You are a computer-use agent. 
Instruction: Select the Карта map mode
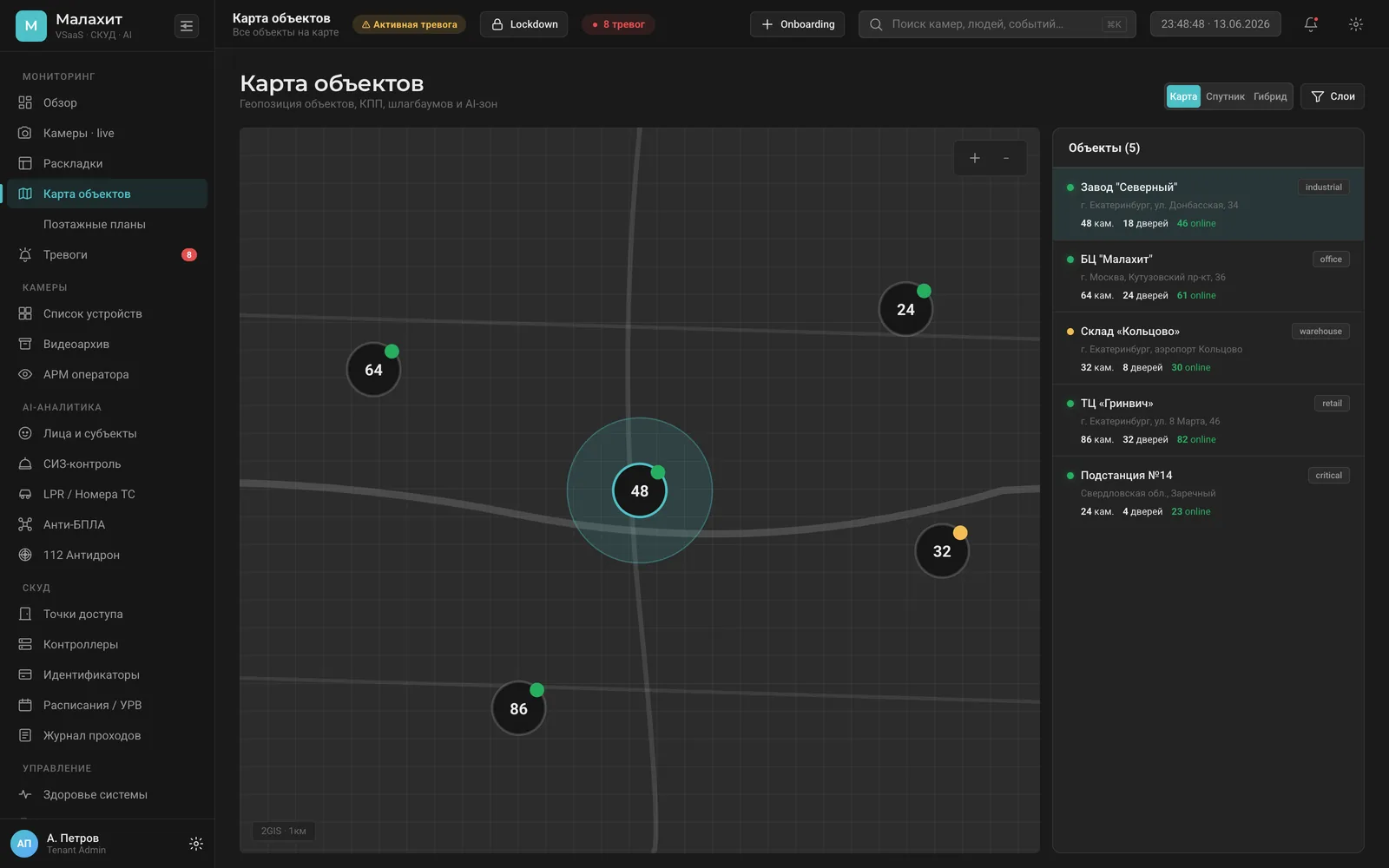[x=1183, y=96]
